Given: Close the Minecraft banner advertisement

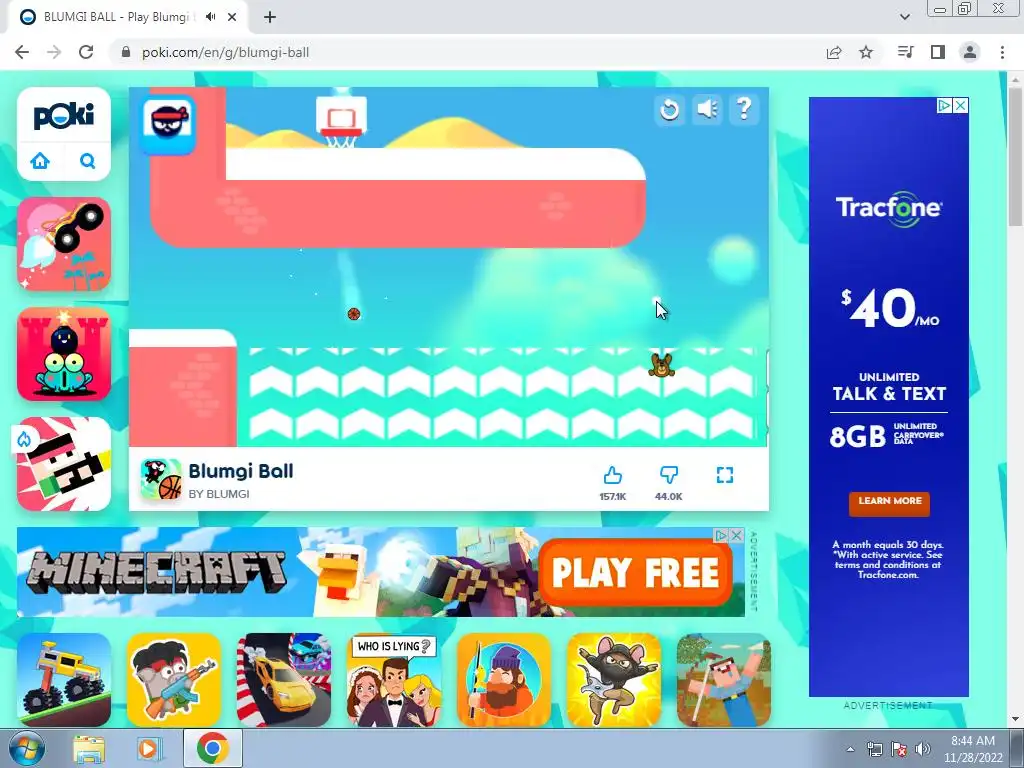Looking at the screenshot, I should pos(736,536).
